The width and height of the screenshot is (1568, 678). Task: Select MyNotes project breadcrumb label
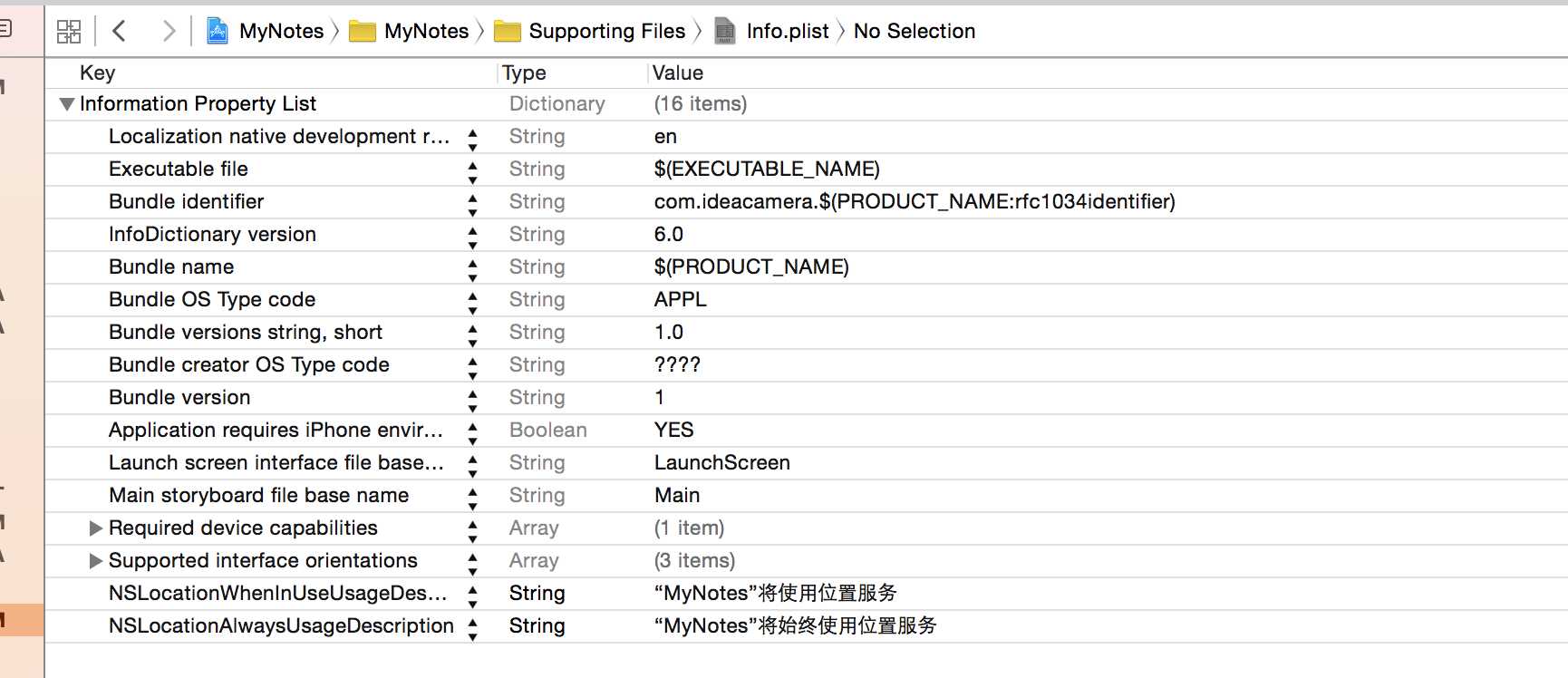pyautogui.click(x=281, y=32)
